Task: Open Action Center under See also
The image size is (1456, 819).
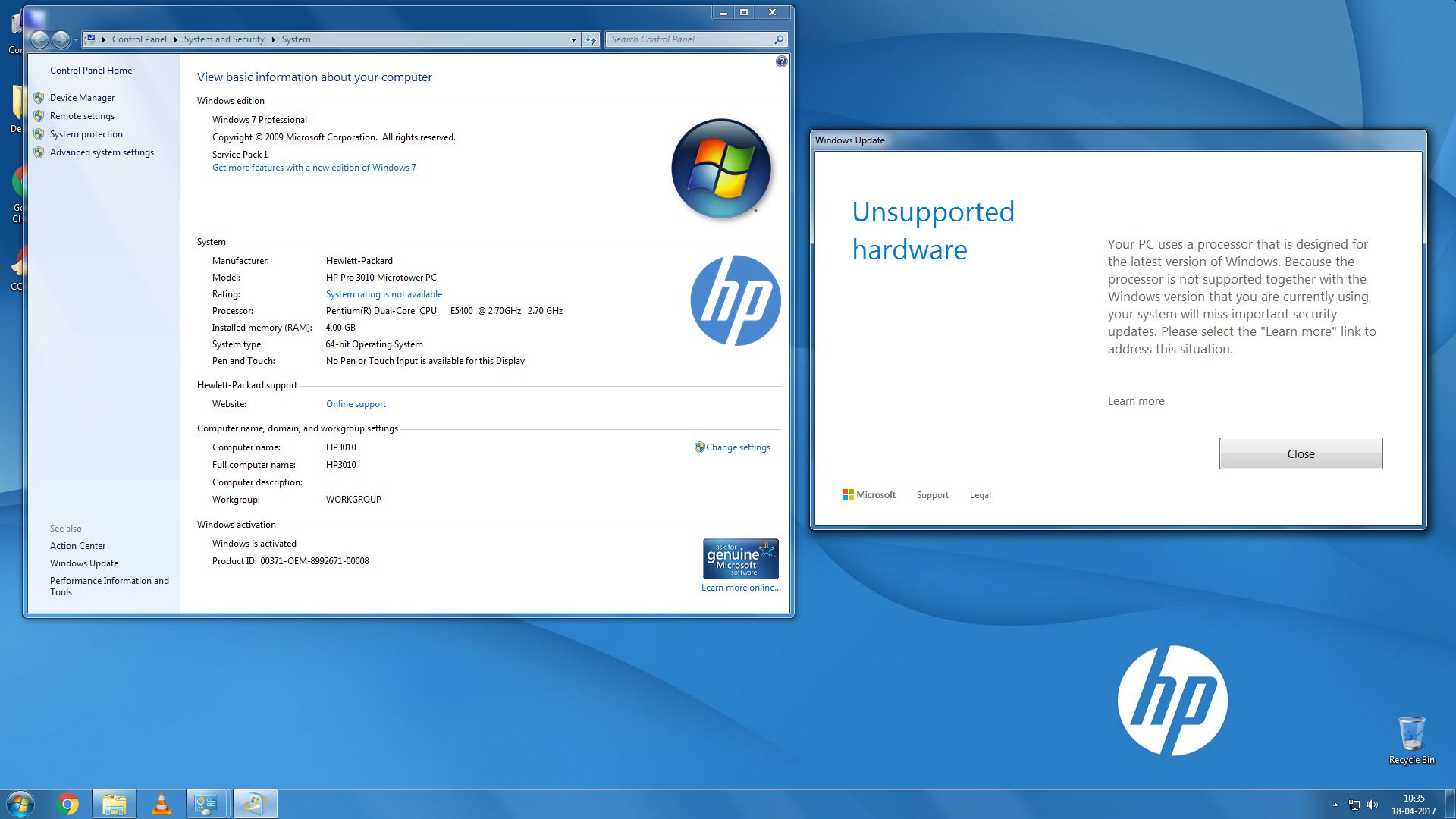Action: click(x=77, y=546)
